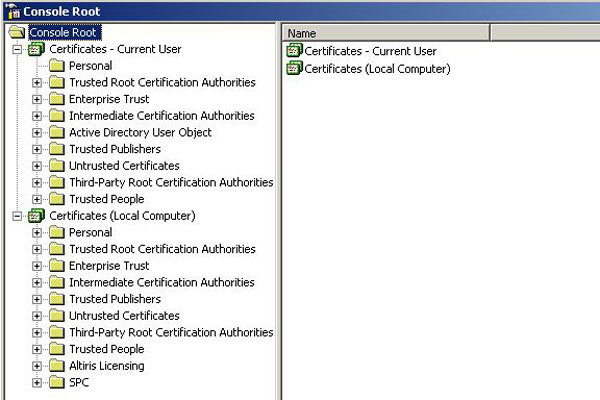Click the Certificates - Current User icon in right pane
The height and width of the screenshot is (400, 600).
click(x=294, y=51)
